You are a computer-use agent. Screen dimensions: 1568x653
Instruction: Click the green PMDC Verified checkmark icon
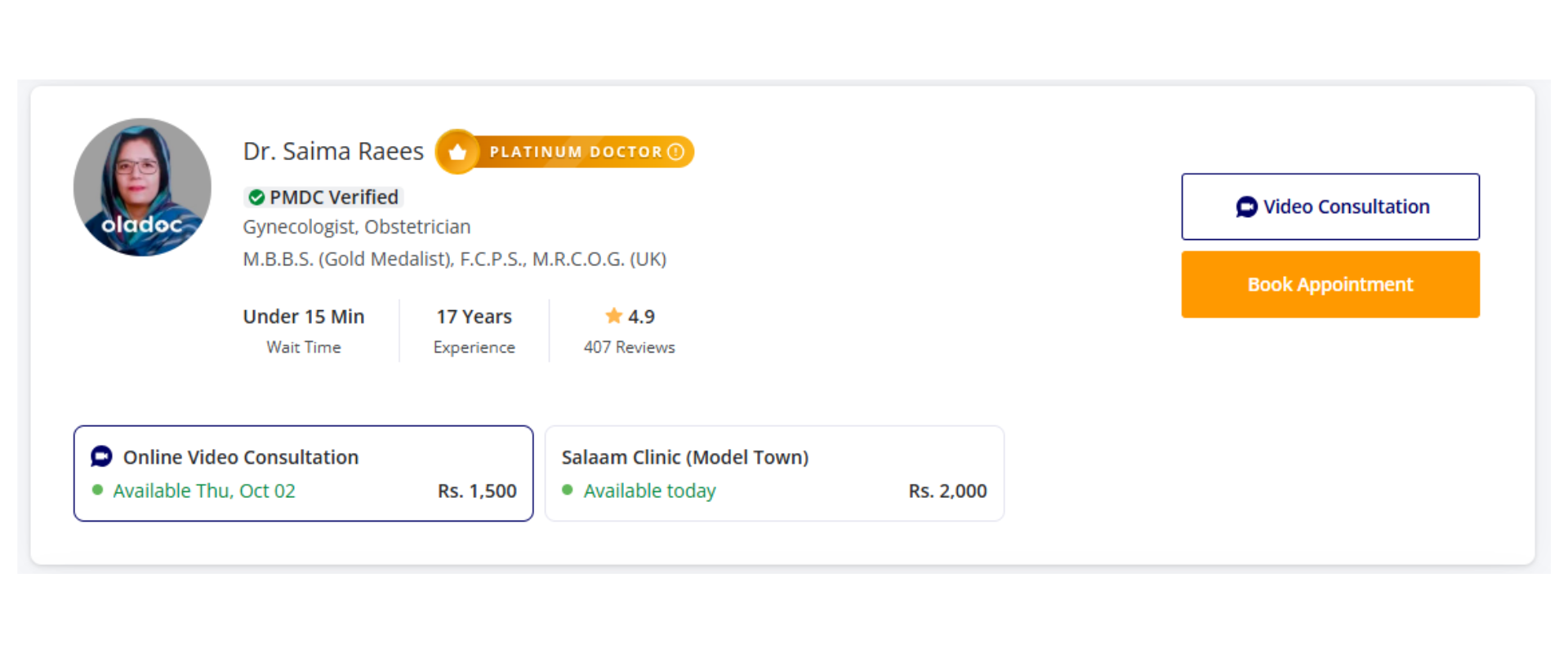coord(256,198)
